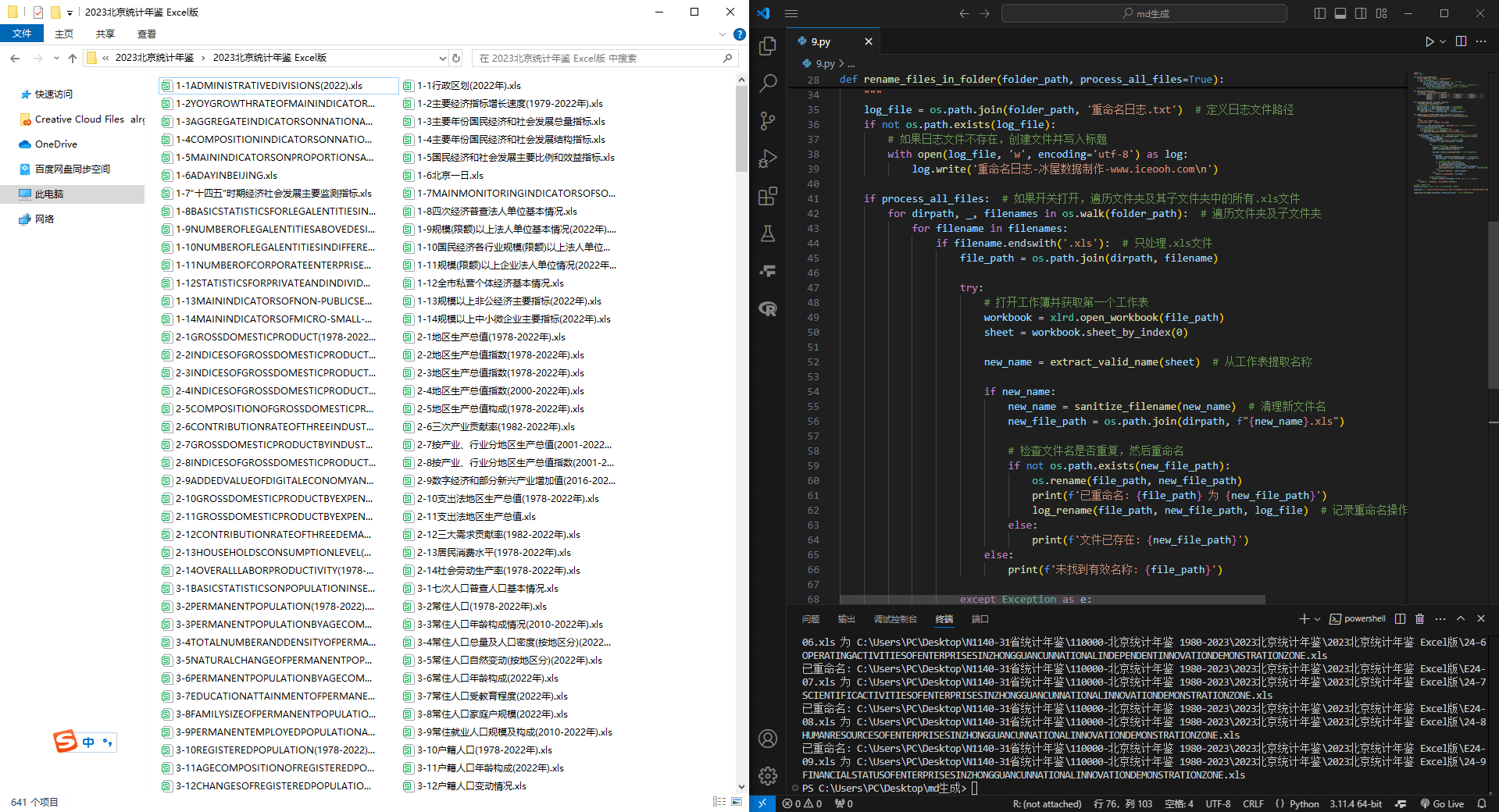Click the 3.11.4 64-bit interpreter selector

pyautogui.click(x=1355, y=803)
